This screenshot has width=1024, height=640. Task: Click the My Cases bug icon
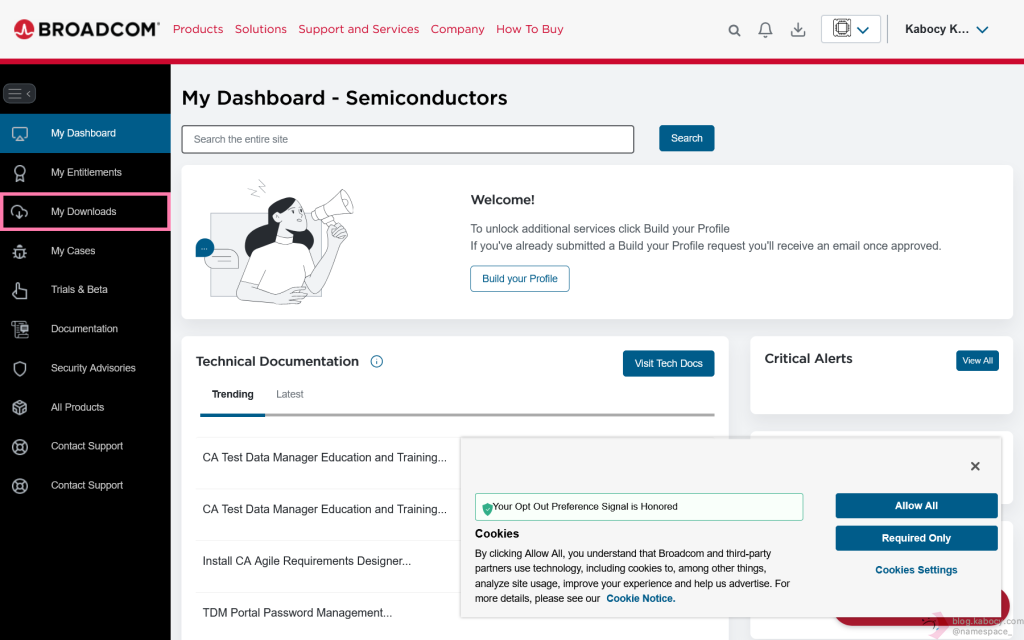pyautogui.click(x=19, y=251)
